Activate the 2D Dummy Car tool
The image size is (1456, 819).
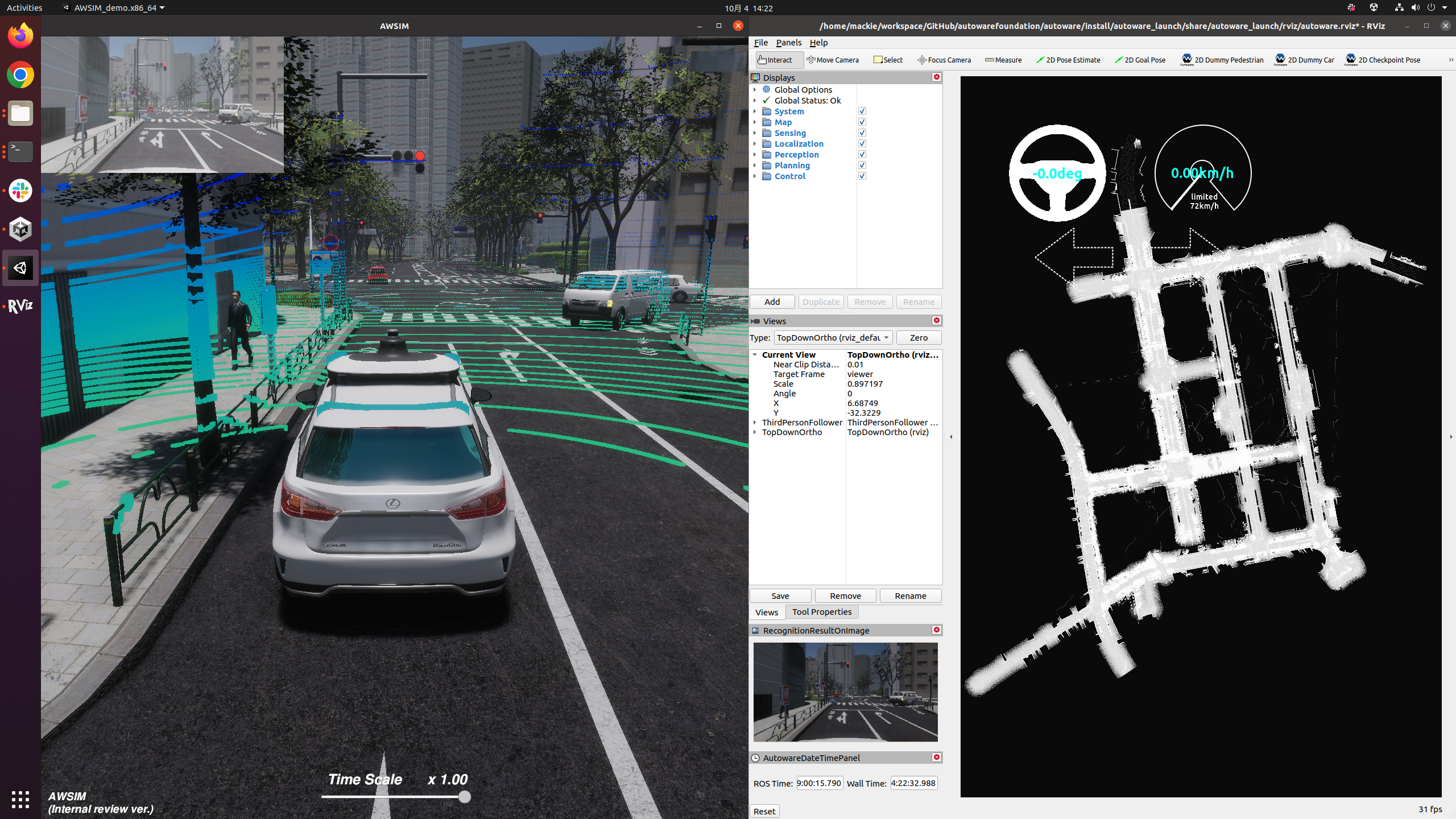click(x=1305, y=60)
